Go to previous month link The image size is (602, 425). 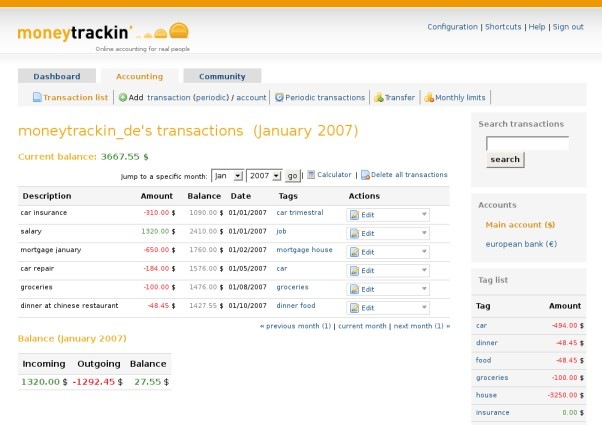pos(295,326)
